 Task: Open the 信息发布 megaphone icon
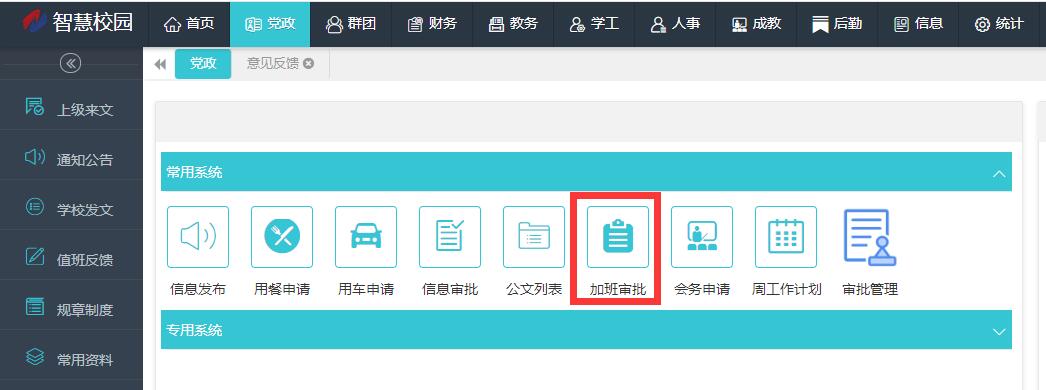coord(197,237)
